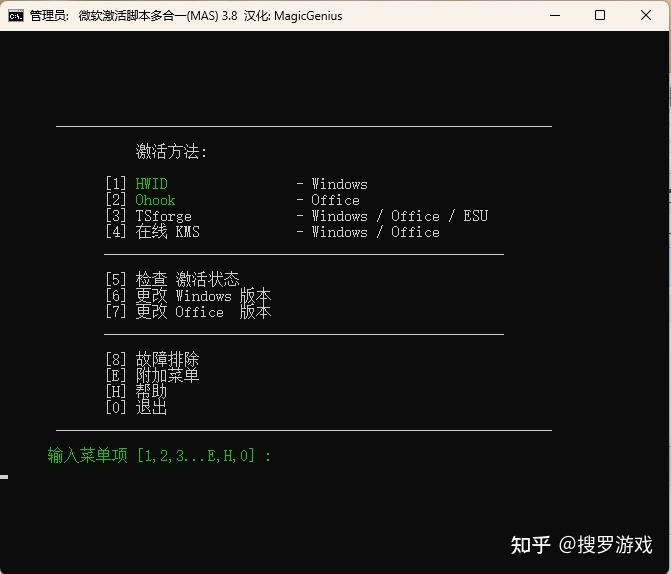Screen dimensions: 671x574
Task: Click the TSforge menu entry
Action: [148, 216]
